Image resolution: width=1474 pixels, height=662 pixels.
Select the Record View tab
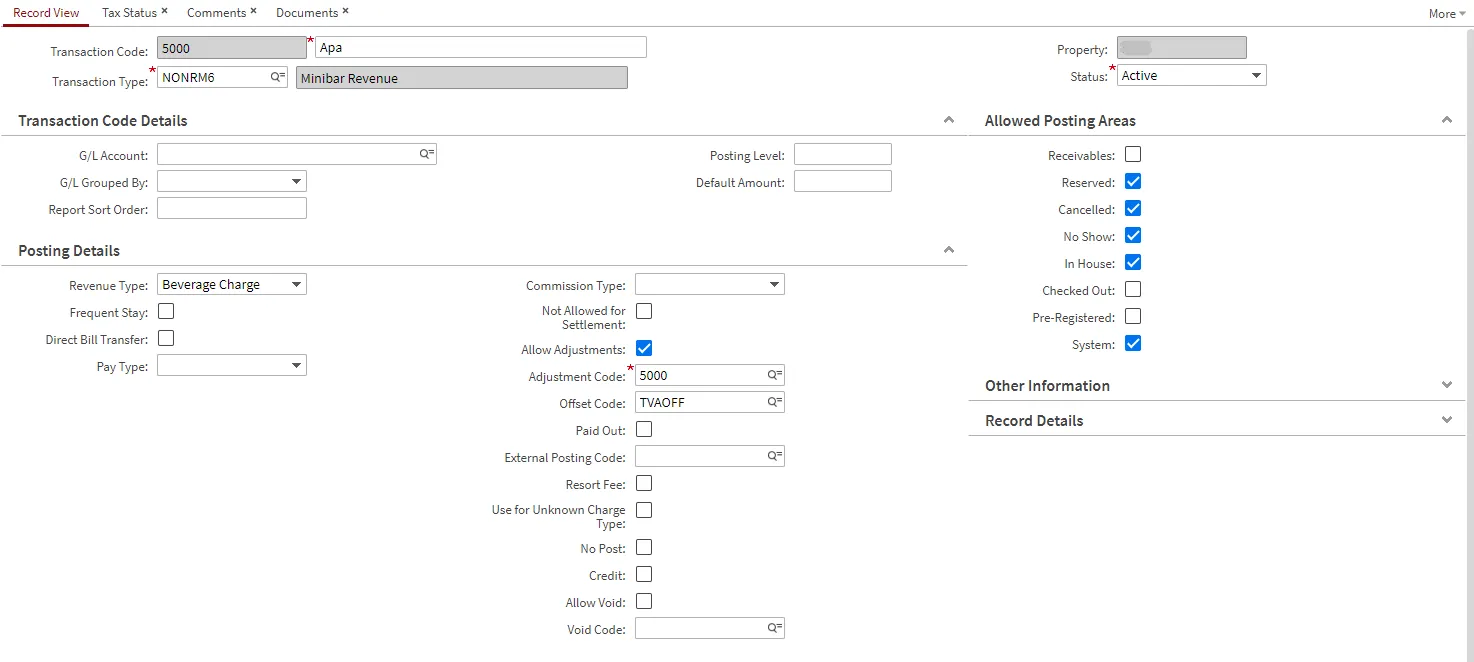tap(46, 13)
